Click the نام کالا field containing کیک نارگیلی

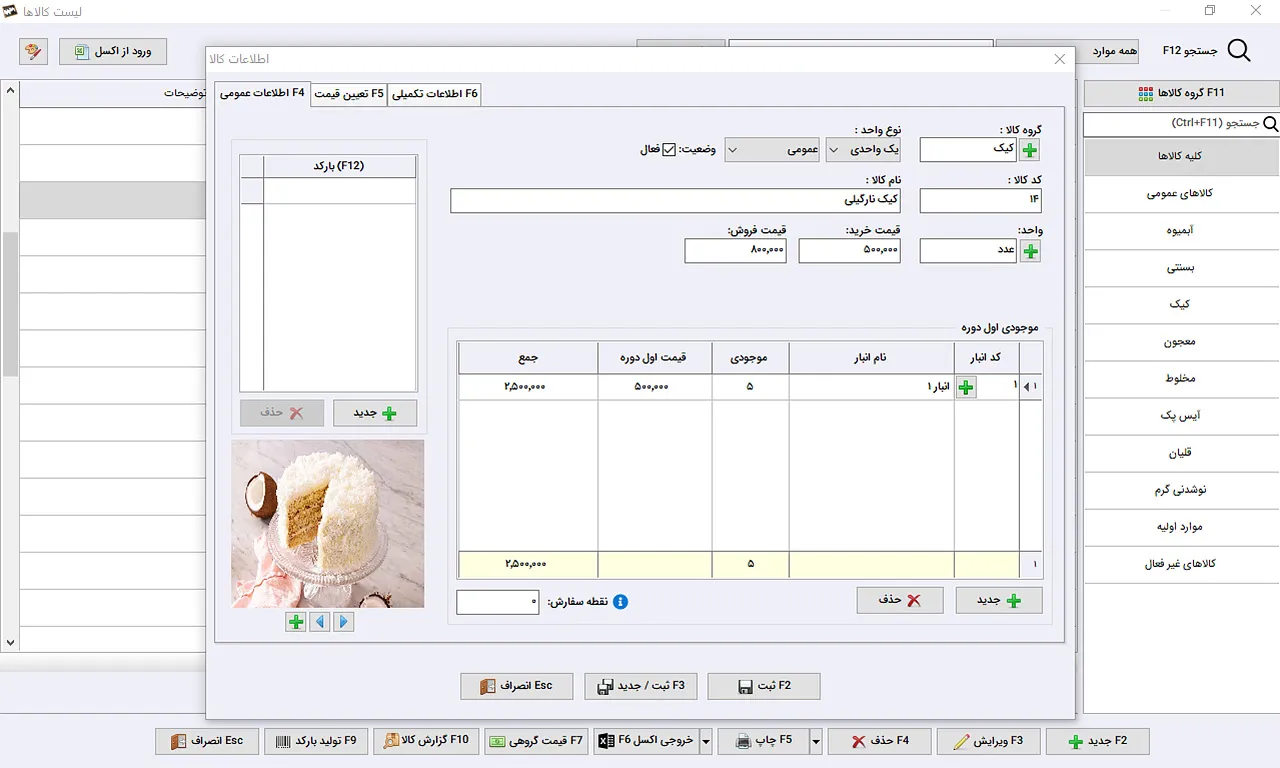pyautogui.click(x=675, y=201)
